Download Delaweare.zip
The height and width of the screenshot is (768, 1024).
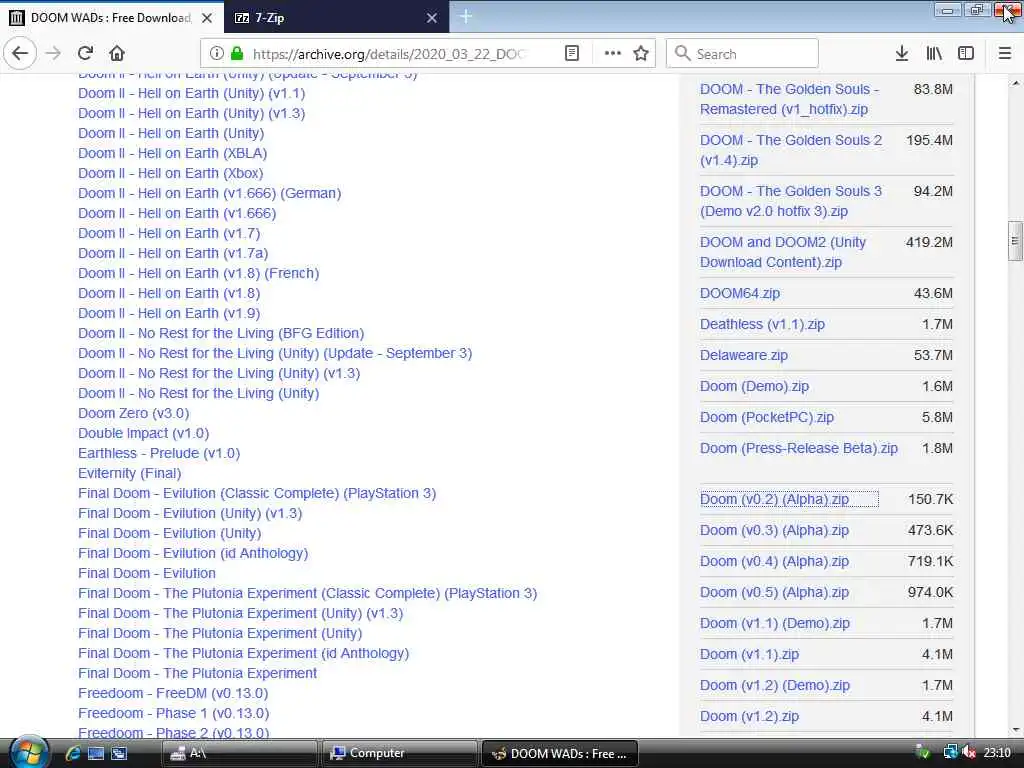click(x=744, y=355)
